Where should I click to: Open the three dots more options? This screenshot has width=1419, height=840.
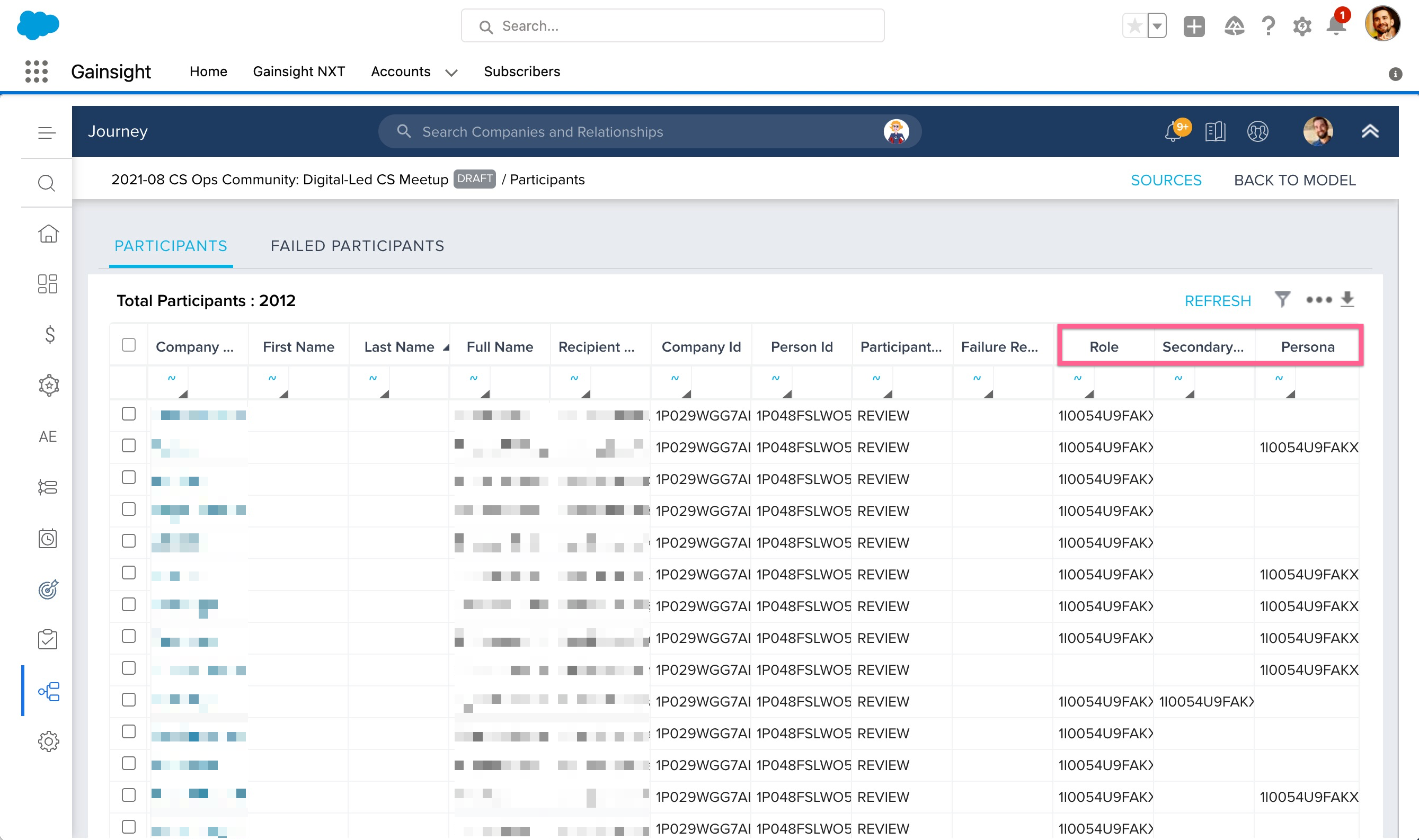1319,299
